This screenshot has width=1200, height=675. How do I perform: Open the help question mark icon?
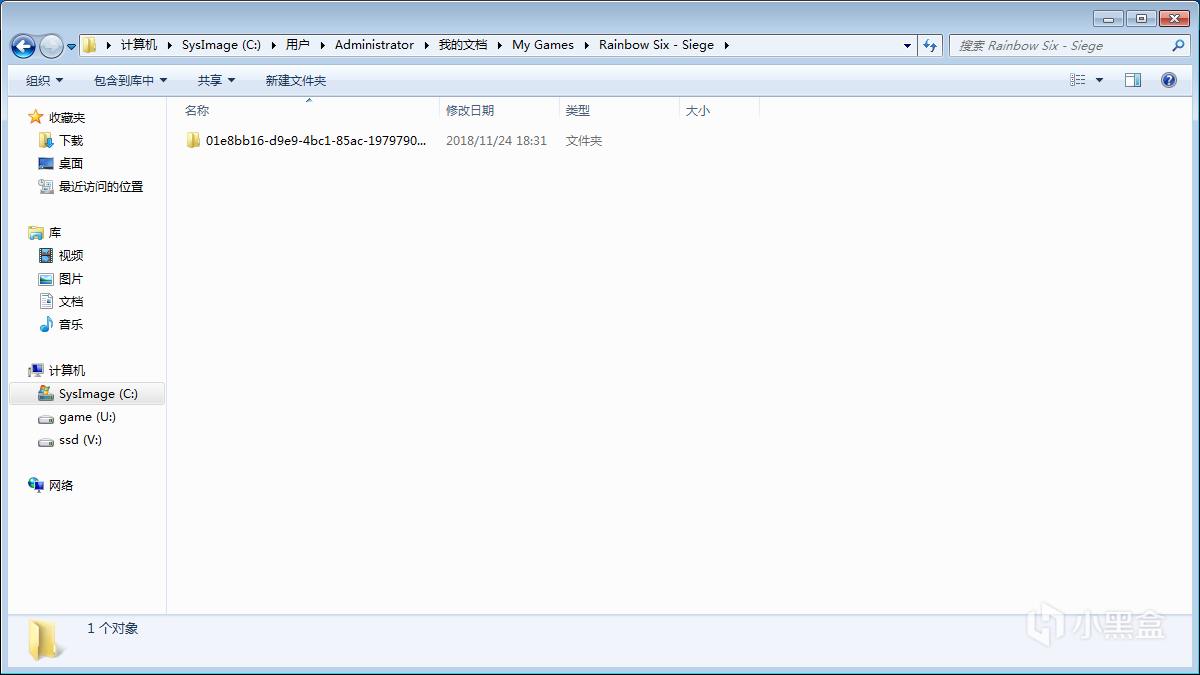(1168, 80)
